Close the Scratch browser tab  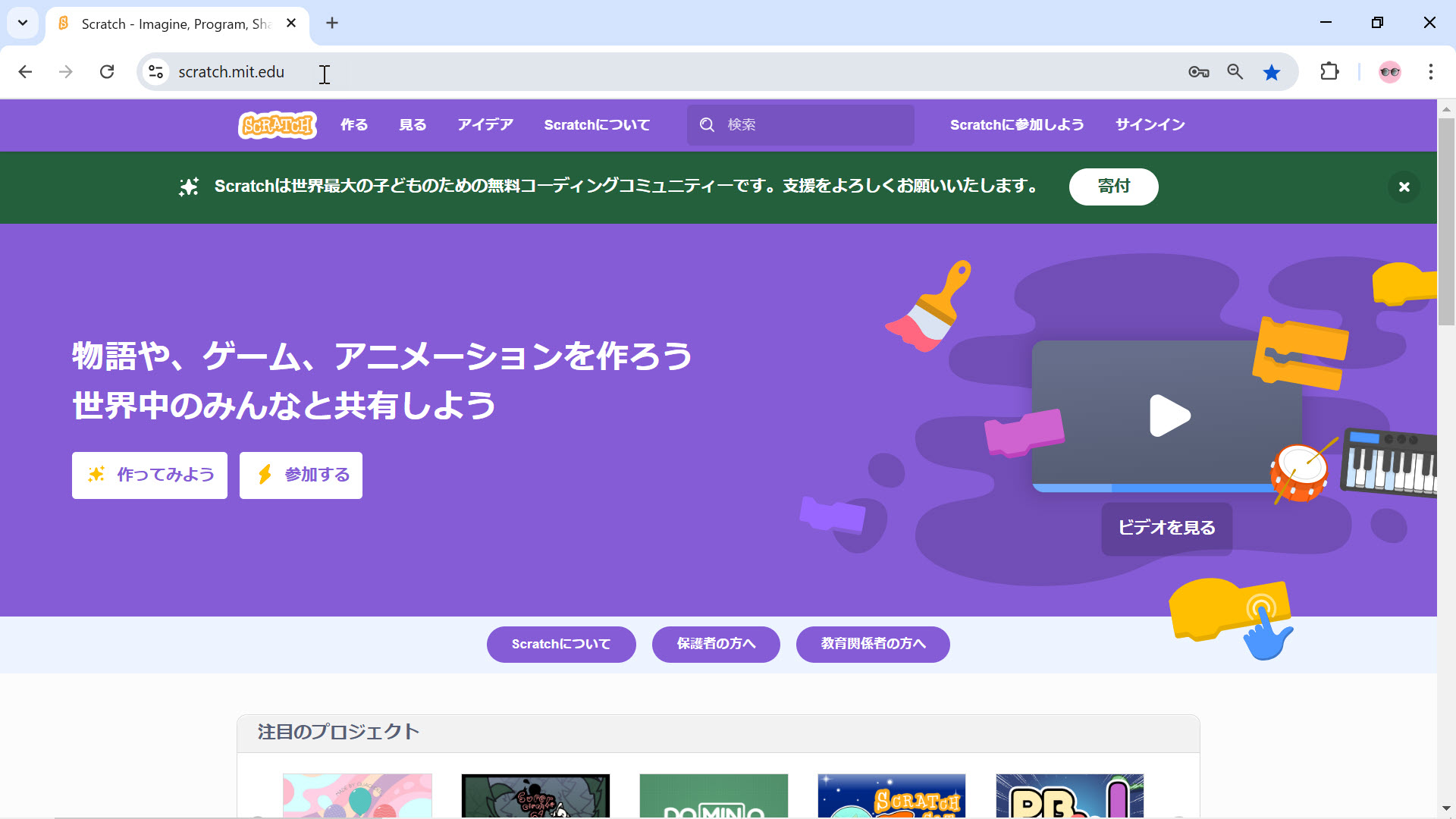pos(291,24)
